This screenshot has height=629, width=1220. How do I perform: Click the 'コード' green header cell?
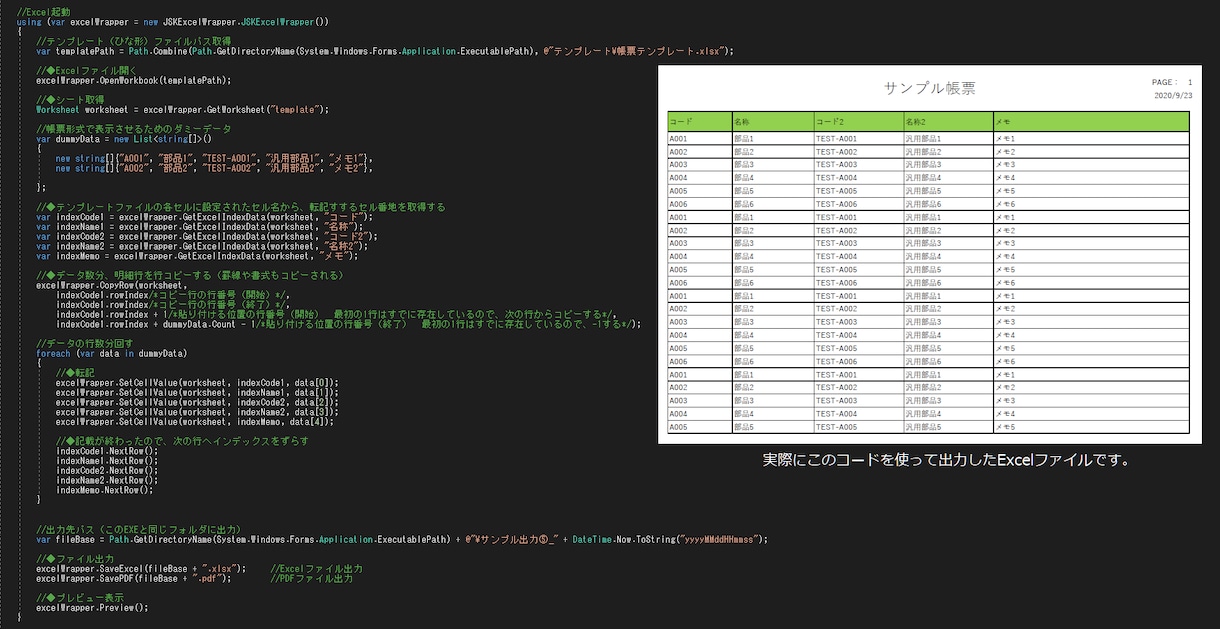point(700,121)
